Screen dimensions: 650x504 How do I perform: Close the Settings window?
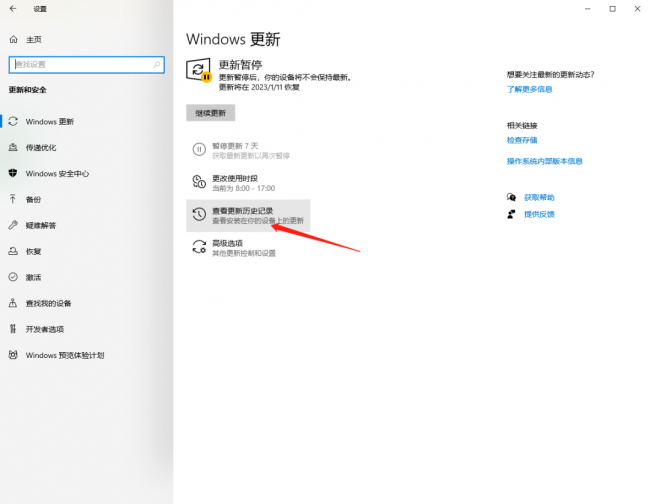tap(637, 9)
